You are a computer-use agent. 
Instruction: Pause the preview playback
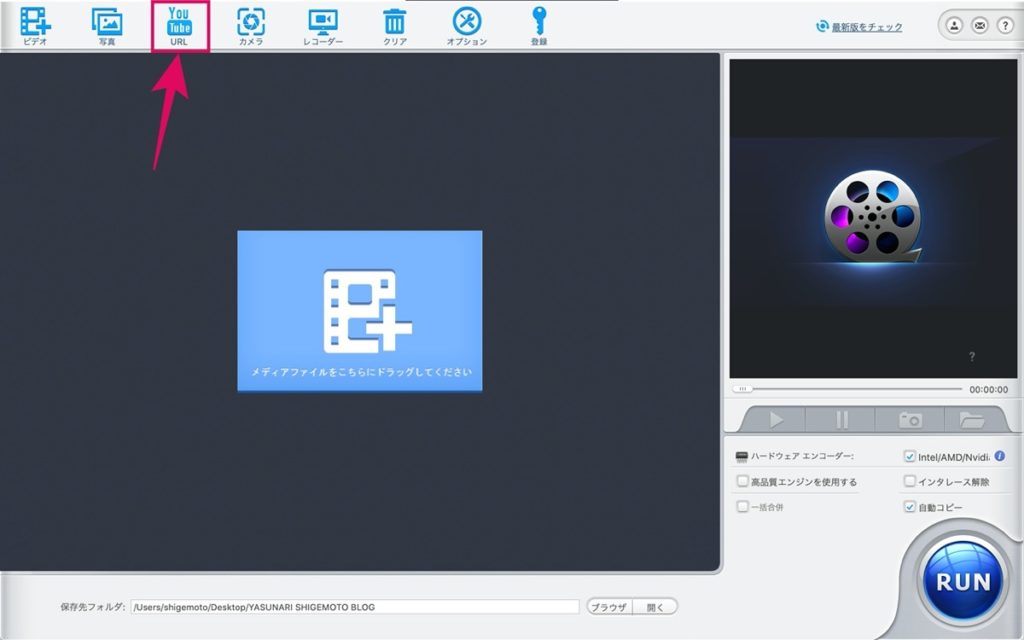coord(842,419)
